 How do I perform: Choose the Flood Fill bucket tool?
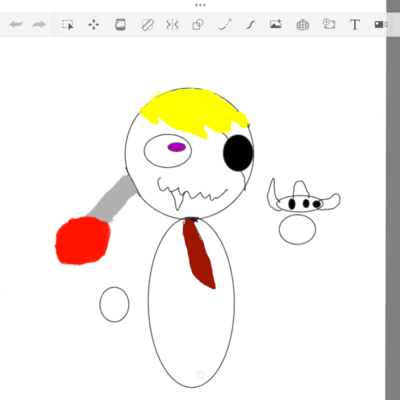pyautogui.click(x=120, y=24)
